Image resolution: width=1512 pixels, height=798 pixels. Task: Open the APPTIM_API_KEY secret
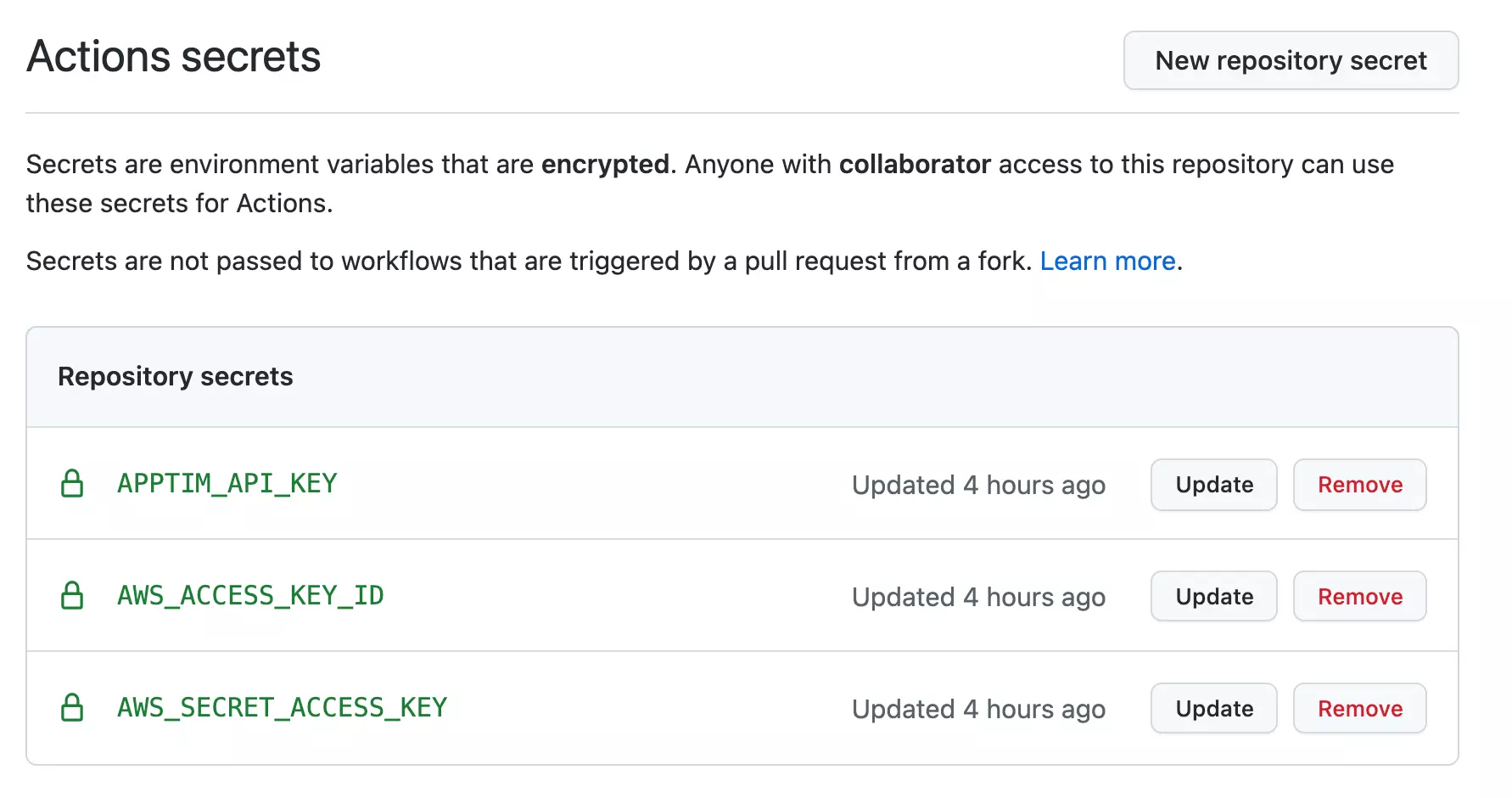pos(226,485)
